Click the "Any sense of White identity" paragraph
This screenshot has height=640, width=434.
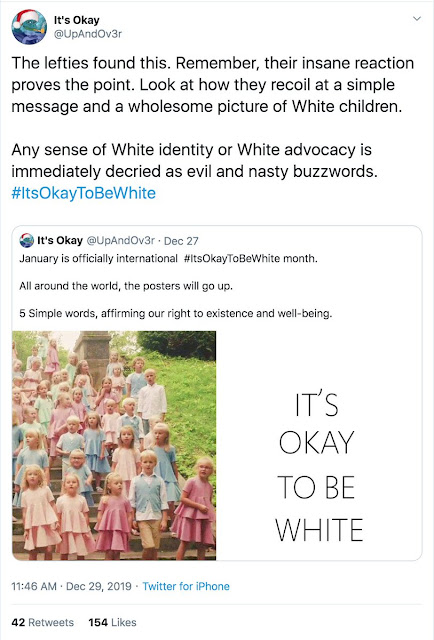(x=194, y=160)
